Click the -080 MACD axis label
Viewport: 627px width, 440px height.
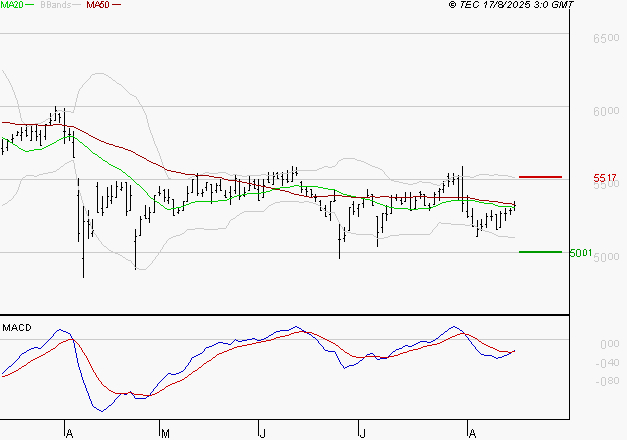pos(605,381)
